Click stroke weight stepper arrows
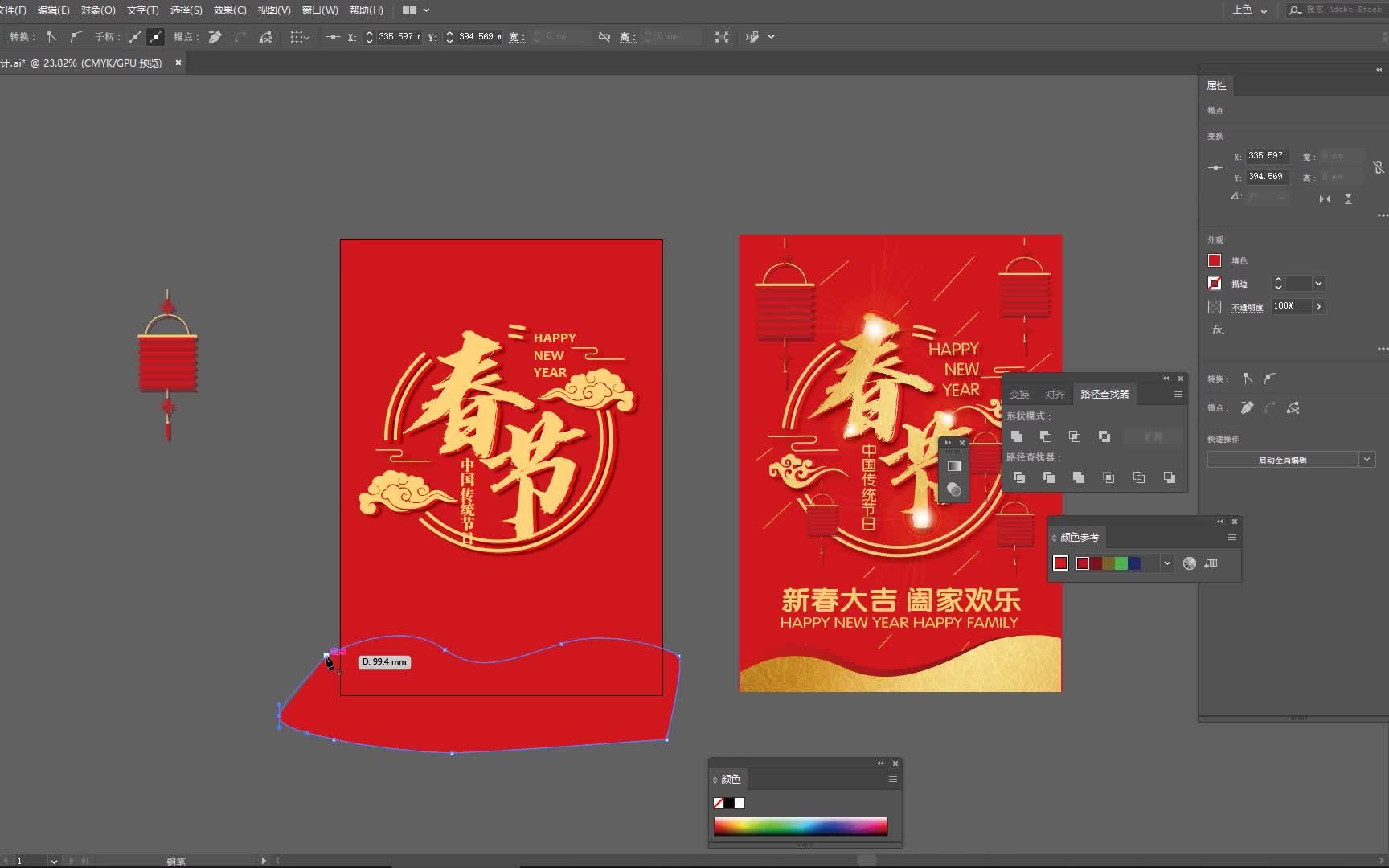The height and width of the screenshot is (868, 1389). coord(1278,284)
